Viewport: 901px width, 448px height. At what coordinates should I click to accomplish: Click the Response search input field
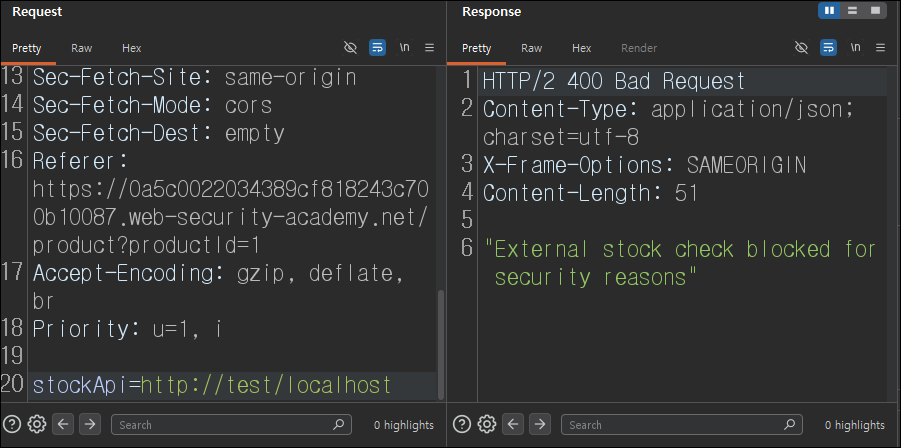tap(681, 424)
